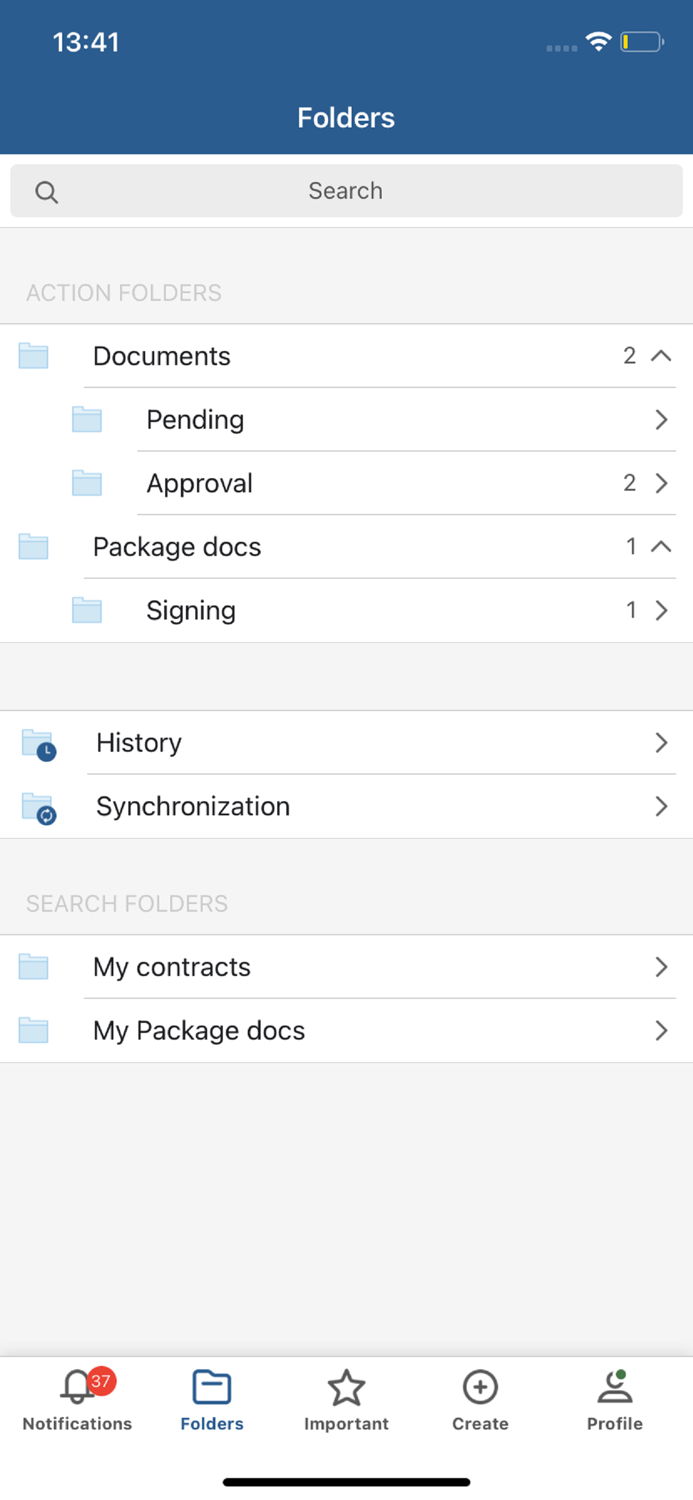Image resolution: width=693 pixels, height=1500 pixels.
Task: Open the Important star tab
Action: pyautogui.click(x=346, y=1388)
